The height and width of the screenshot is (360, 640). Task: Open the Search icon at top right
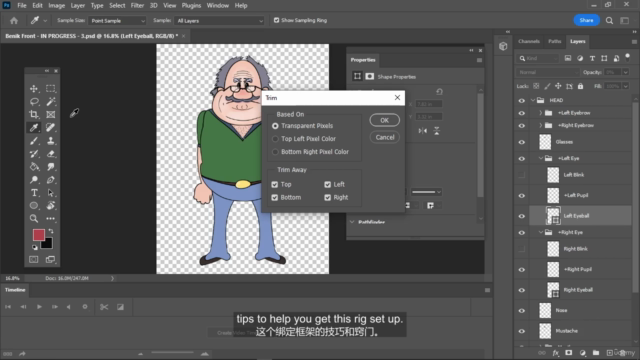[609, 20]
